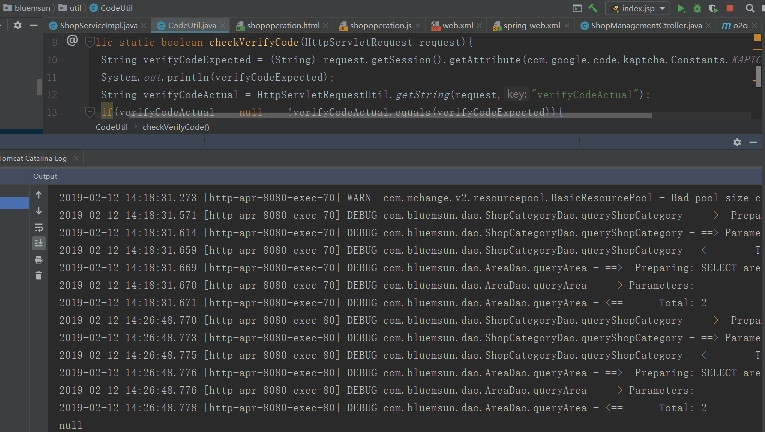Open Search Everywhere magnifier

pyautogui.click(x=750, y=8)
